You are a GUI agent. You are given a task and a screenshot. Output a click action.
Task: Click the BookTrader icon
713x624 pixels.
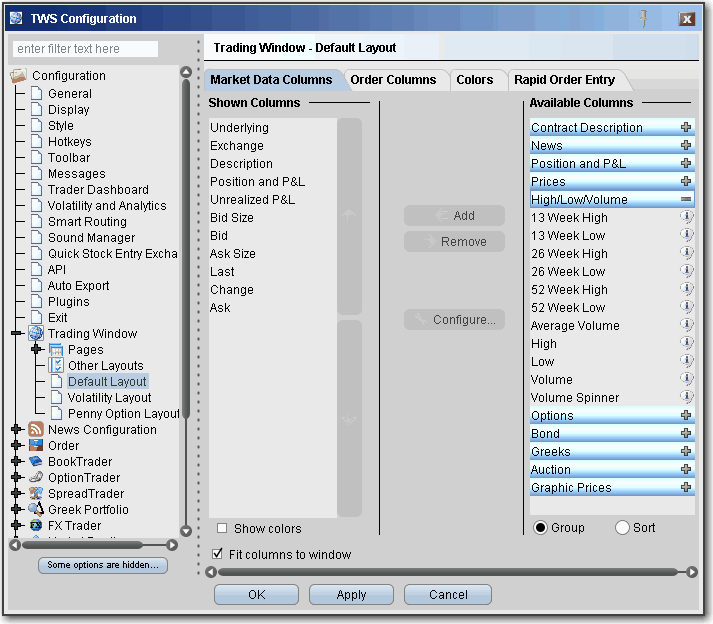pyautogui.click(x=36, y=461)
